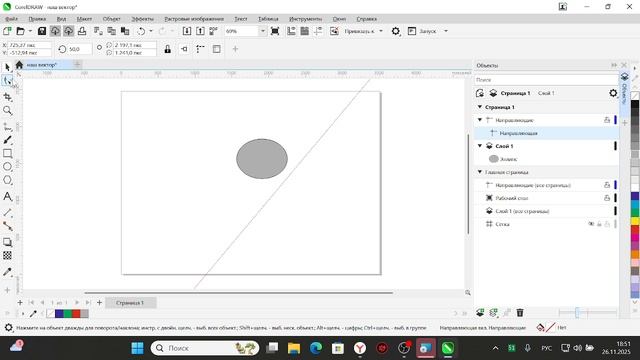Open the Правка menu
The width and height of the screenshot is (640, 360).
[37, 19]
